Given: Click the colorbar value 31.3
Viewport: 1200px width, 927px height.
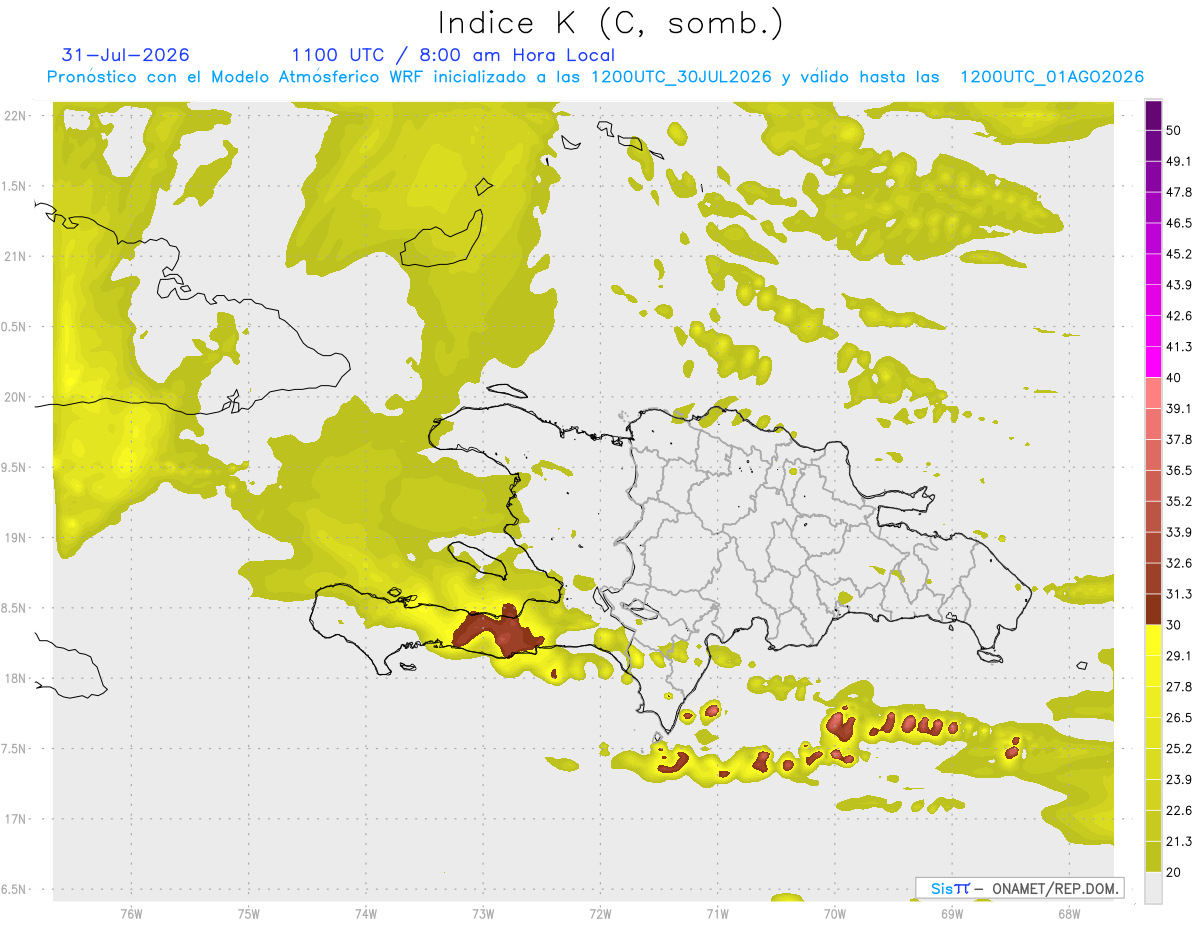Looking at the screenshot, I should pyautogui.click(x=1179, y=594).
